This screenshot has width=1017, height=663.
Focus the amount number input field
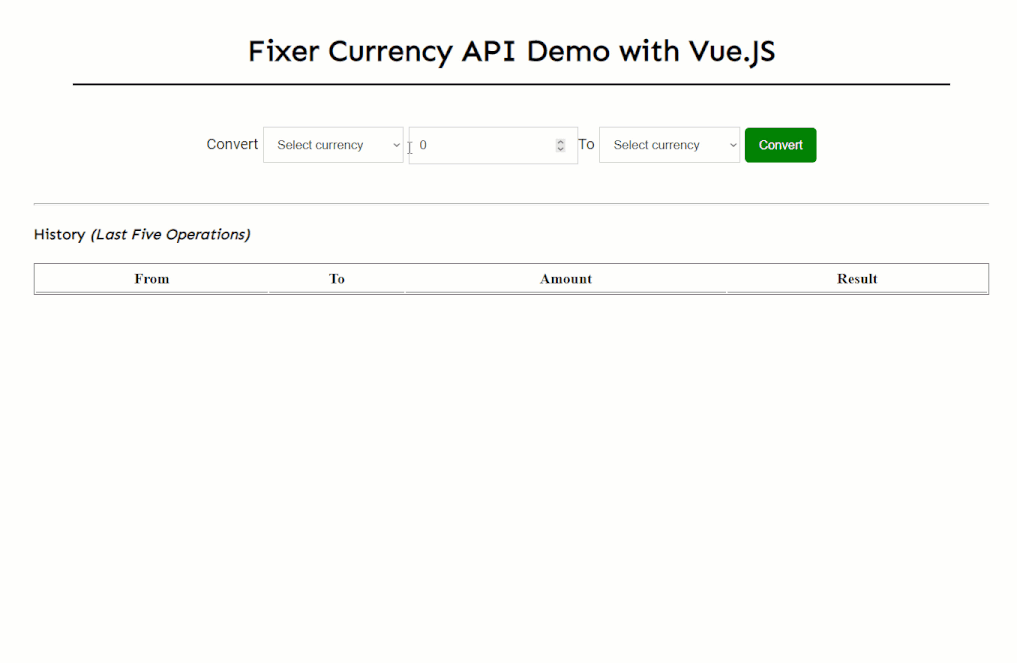click(493, 145)
